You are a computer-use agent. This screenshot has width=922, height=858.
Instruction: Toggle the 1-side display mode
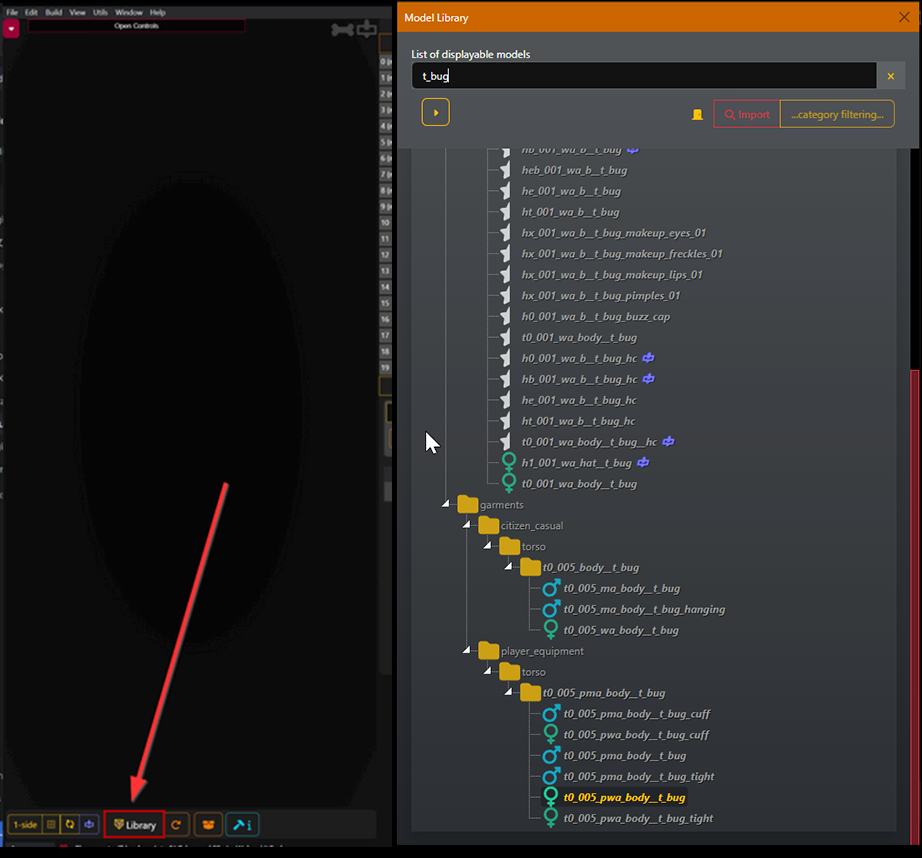(x=25, y=825)
